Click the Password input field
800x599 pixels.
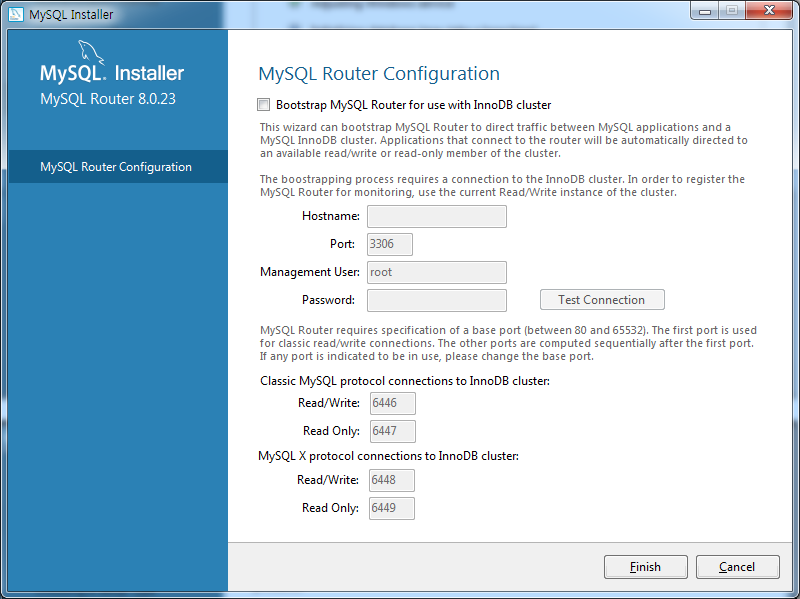point(437,300)
